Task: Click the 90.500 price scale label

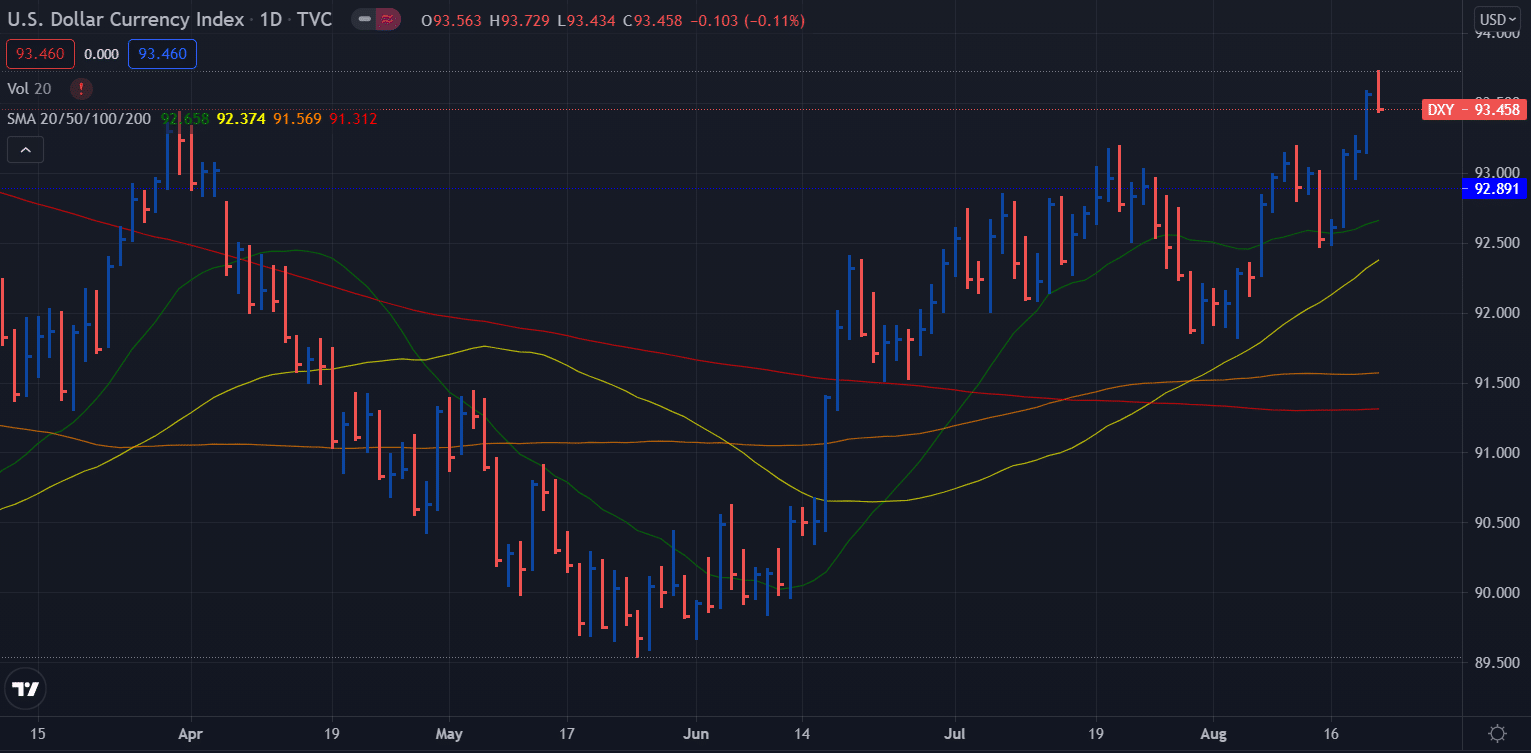Action: [1497, 523]
